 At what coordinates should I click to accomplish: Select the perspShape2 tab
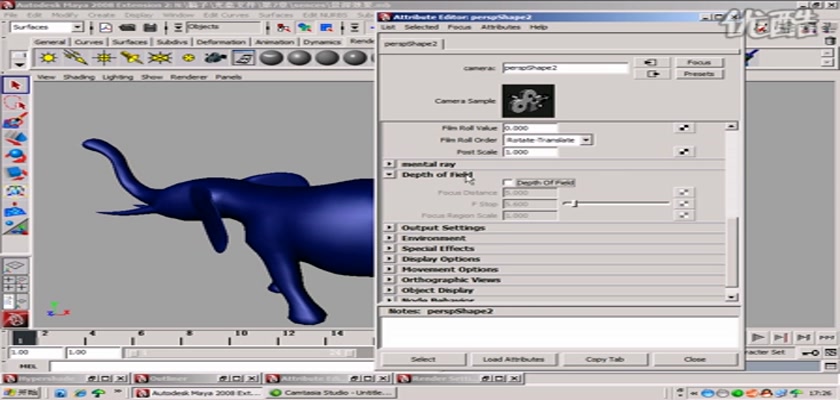[x=411, y=44]
